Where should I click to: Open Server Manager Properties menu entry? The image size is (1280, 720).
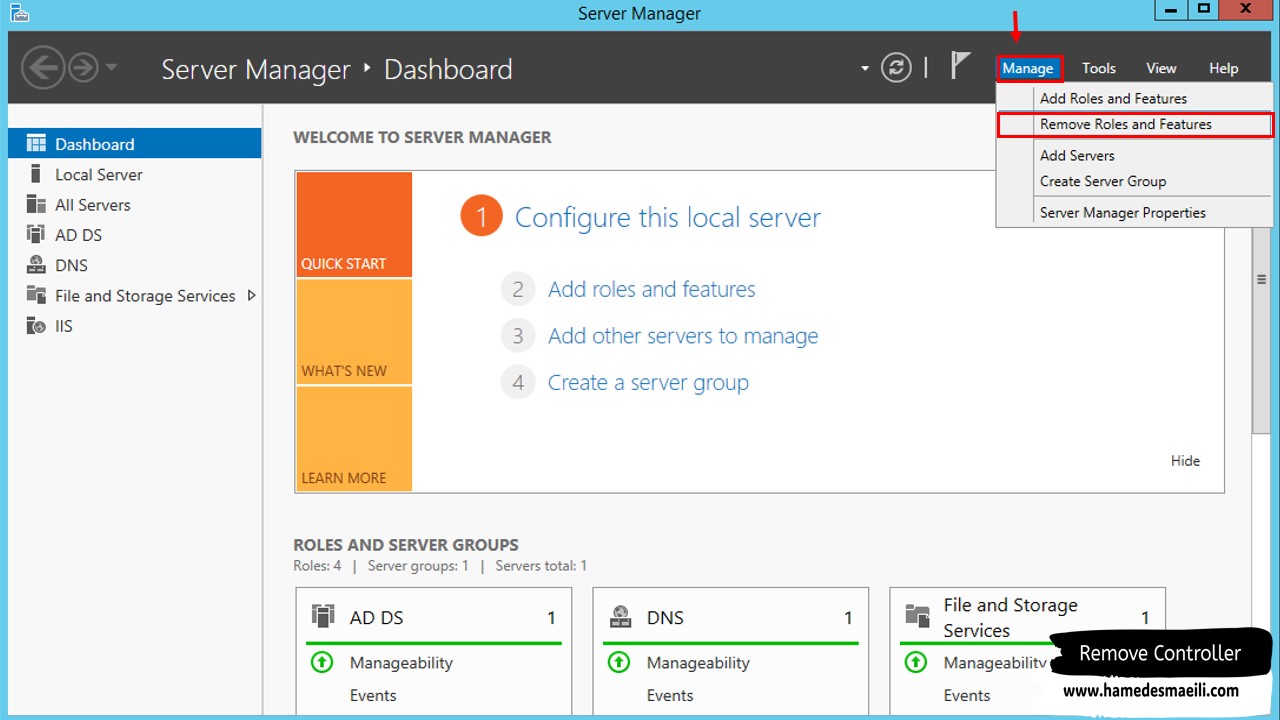[x=1134, y=212]
